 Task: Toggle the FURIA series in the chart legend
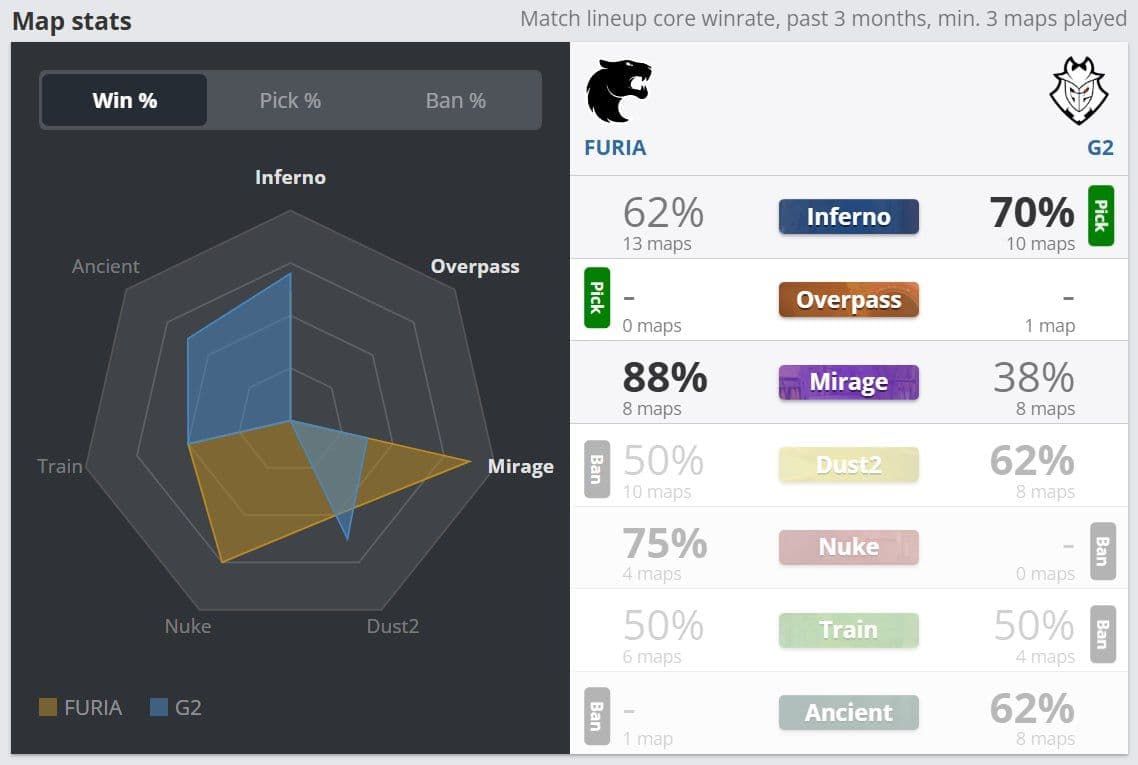pyautogui.click(x=80, y=707)
